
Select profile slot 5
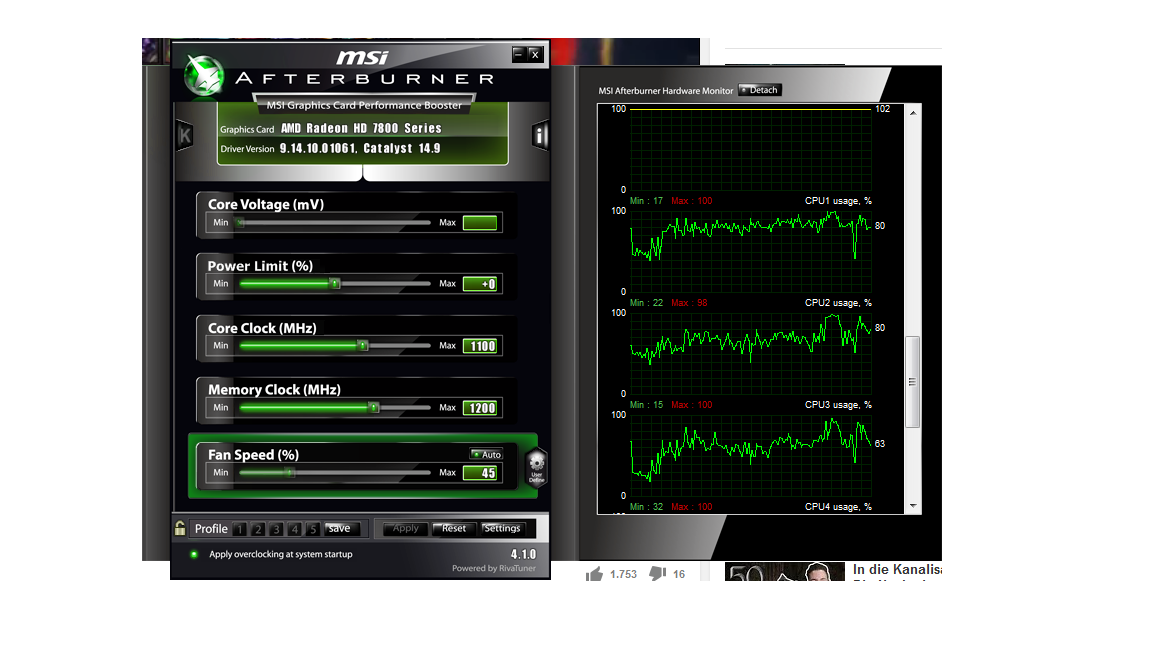[313, 529]
